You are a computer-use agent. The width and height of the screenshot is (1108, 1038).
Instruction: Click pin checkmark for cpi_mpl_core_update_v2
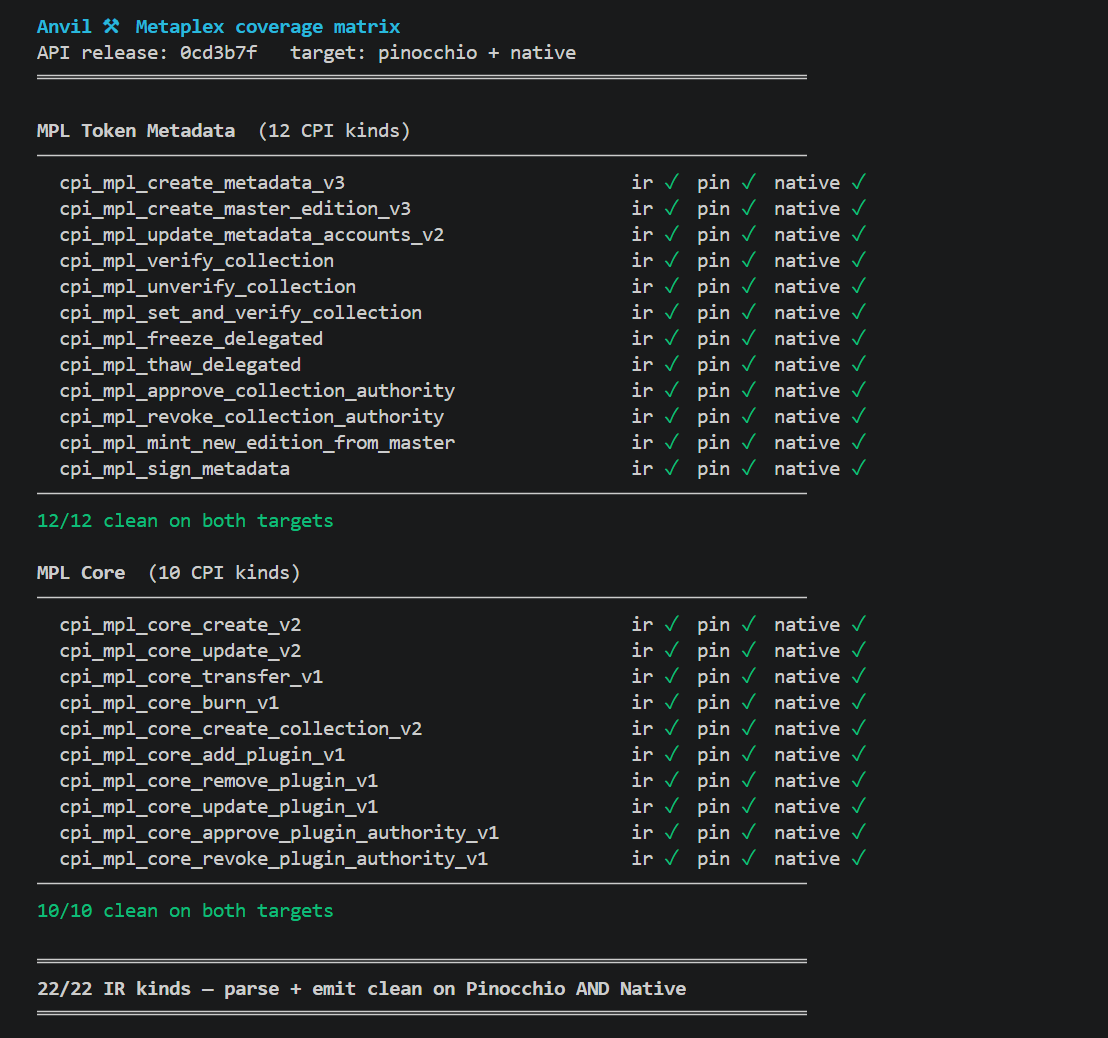[749, 651]
